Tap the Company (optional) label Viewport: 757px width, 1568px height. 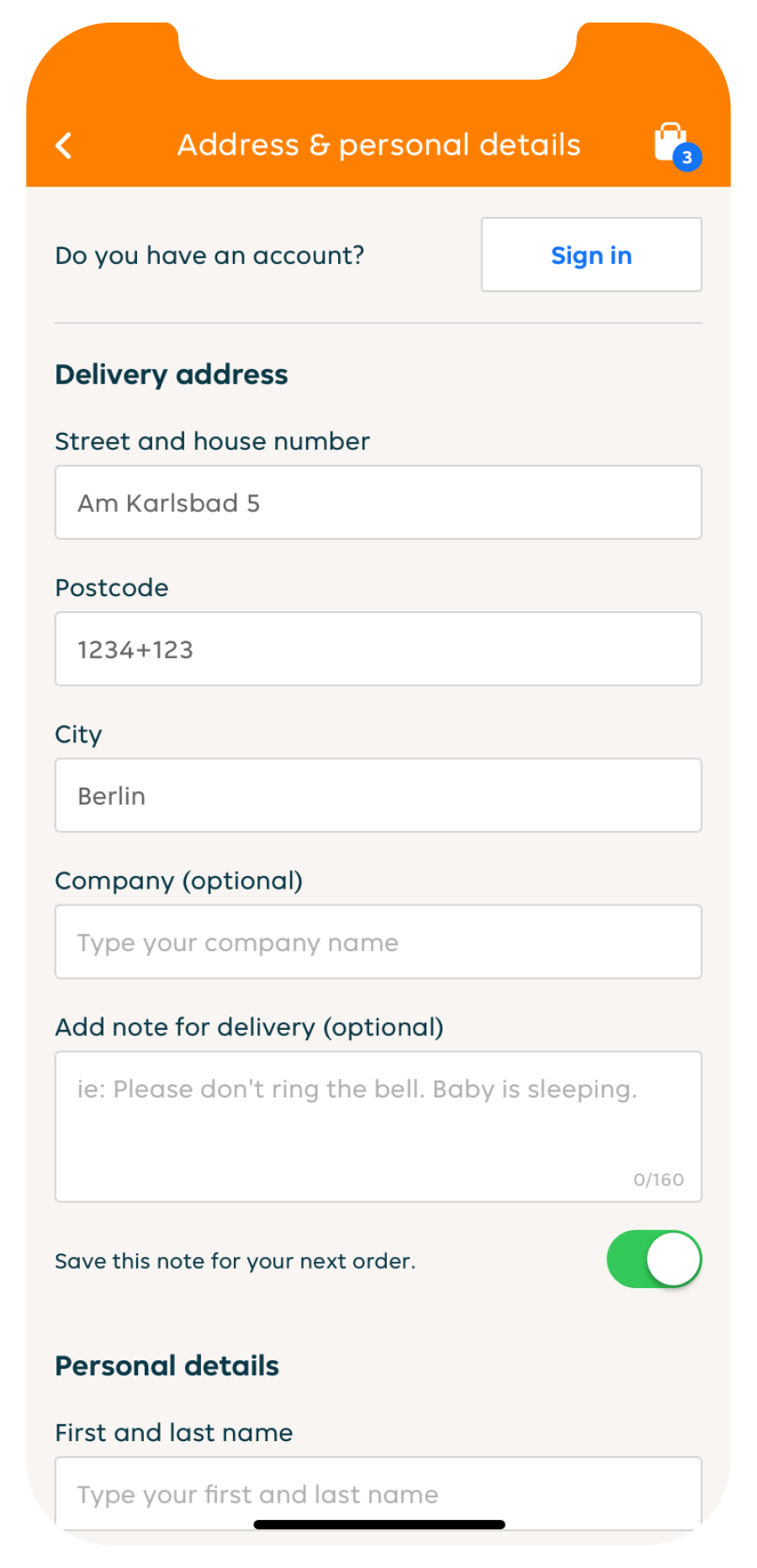(178, 881)
